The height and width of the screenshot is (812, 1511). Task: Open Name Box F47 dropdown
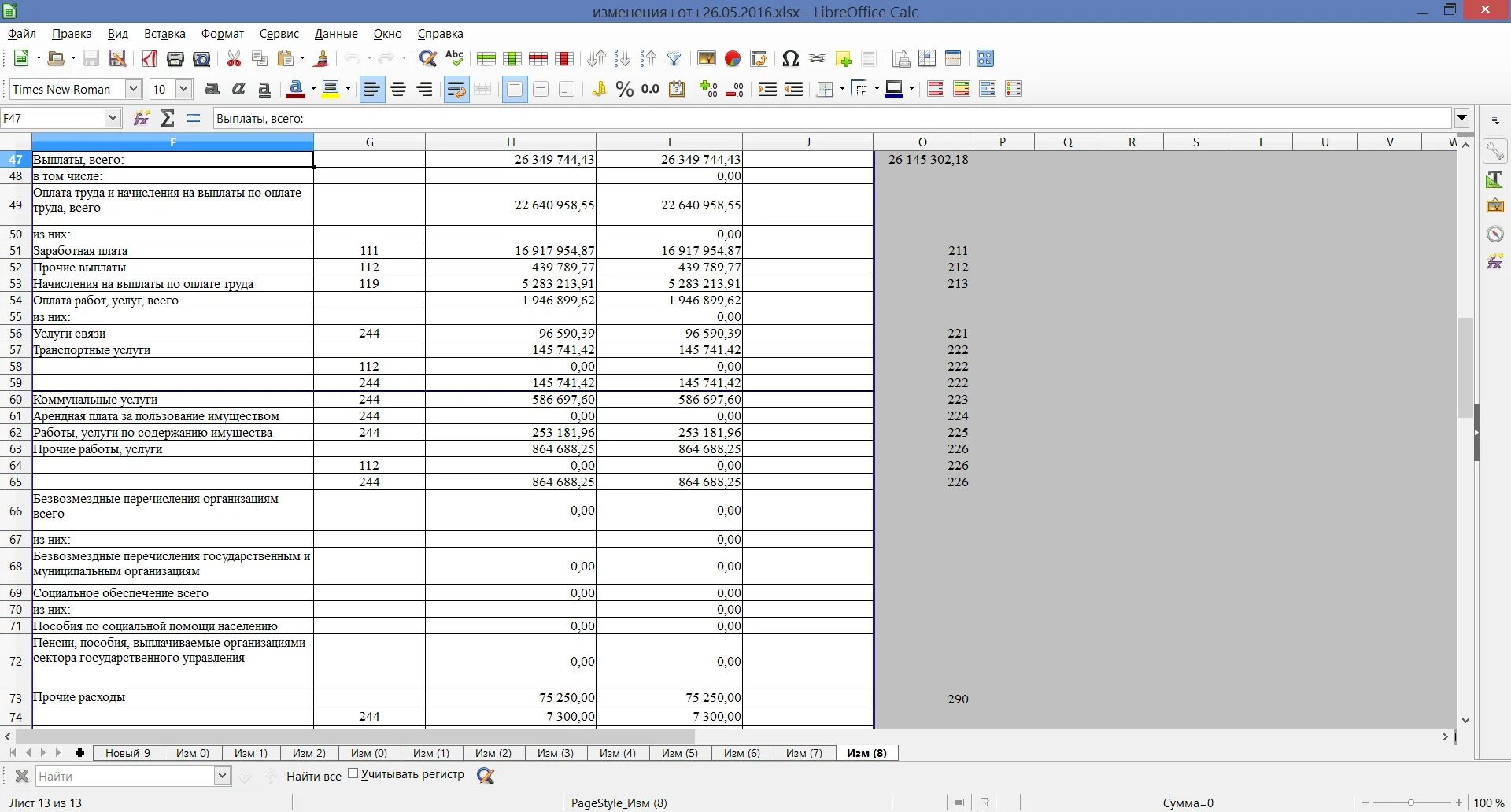113,118
